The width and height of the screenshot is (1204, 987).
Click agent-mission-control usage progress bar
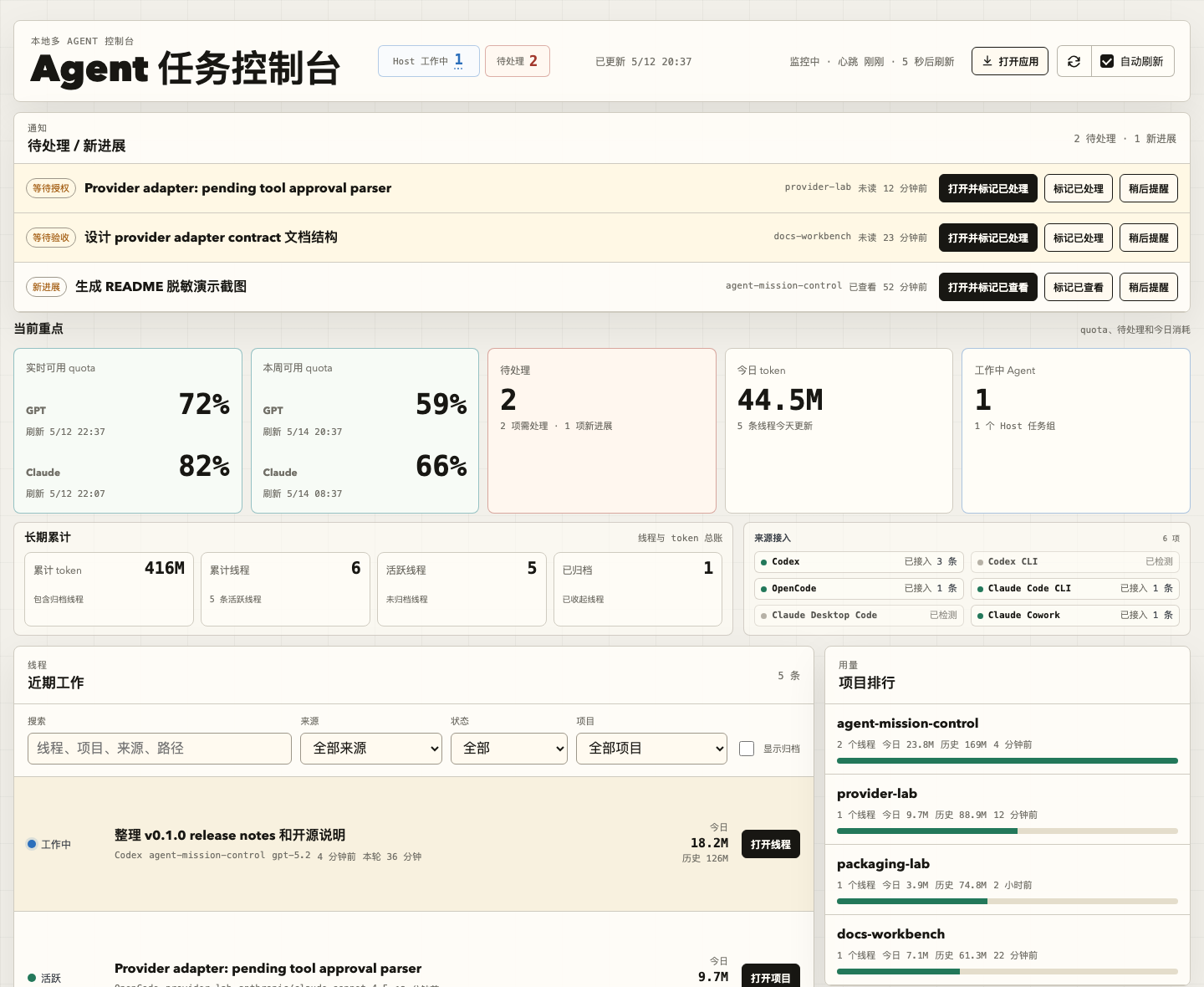coord(1008,761)
